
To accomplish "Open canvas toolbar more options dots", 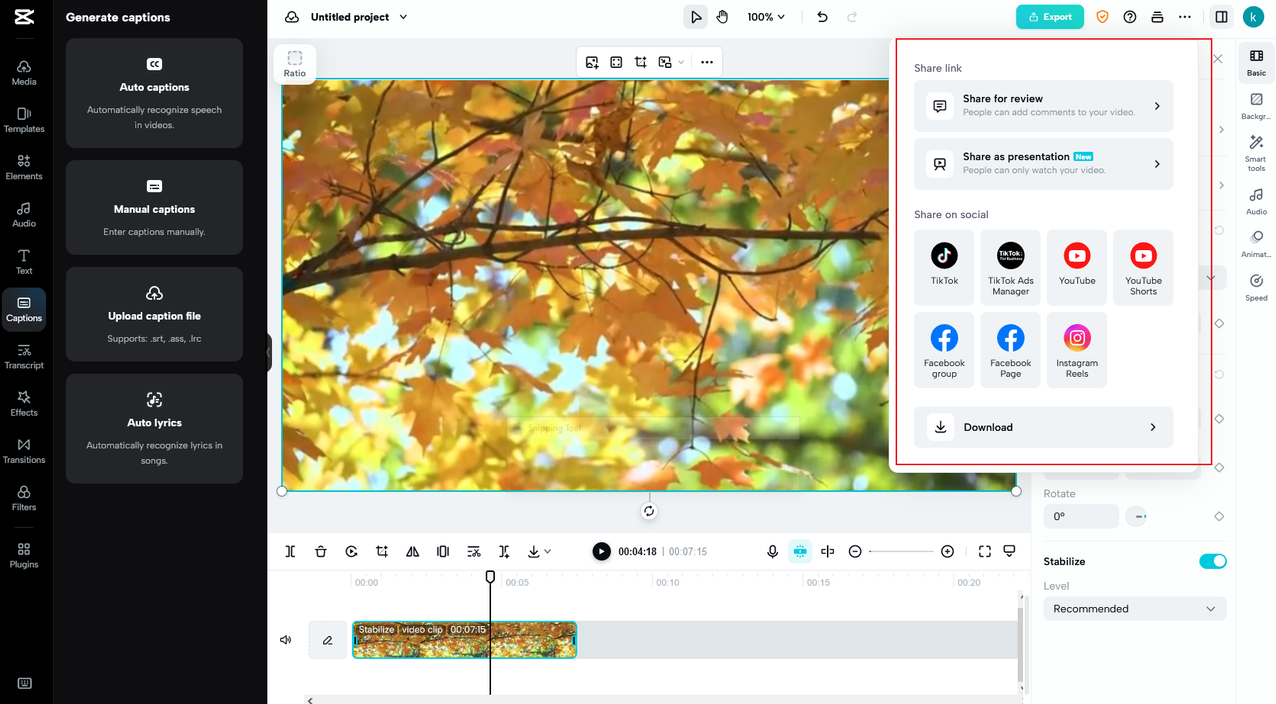I will coord(707,62).
